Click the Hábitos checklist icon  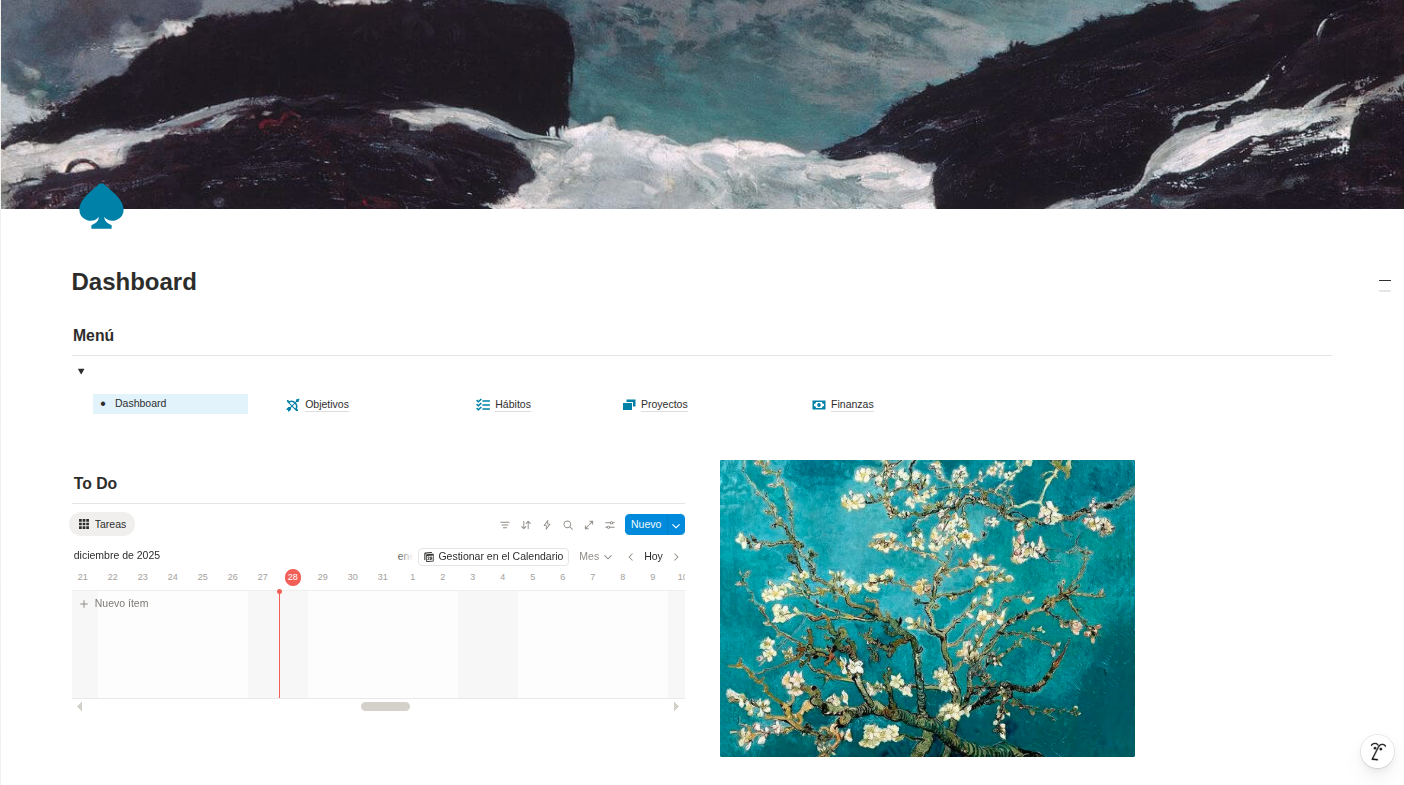tap(483, 405)
